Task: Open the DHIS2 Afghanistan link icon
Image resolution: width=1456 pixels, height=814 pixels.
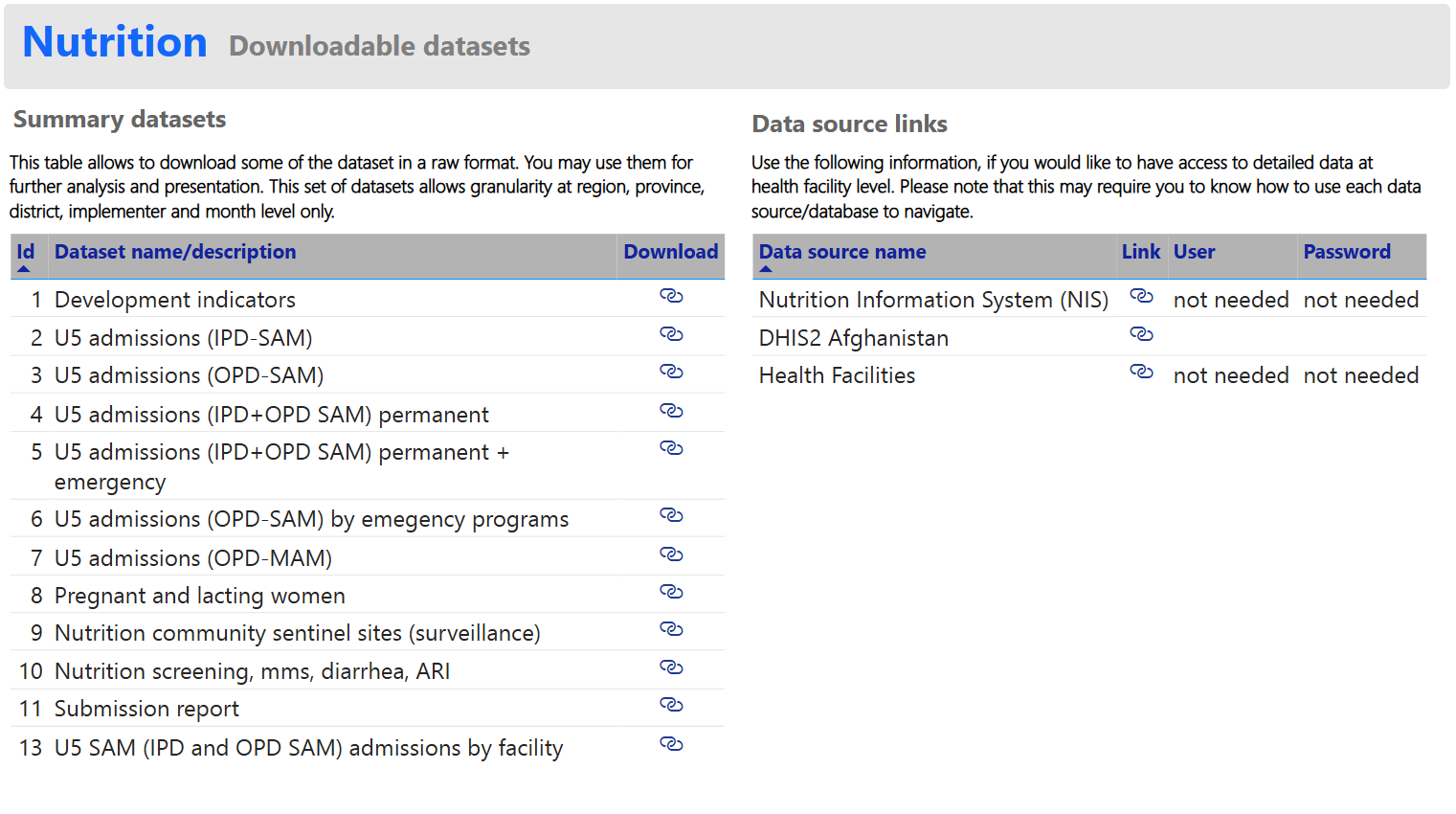Action: 1141,334
